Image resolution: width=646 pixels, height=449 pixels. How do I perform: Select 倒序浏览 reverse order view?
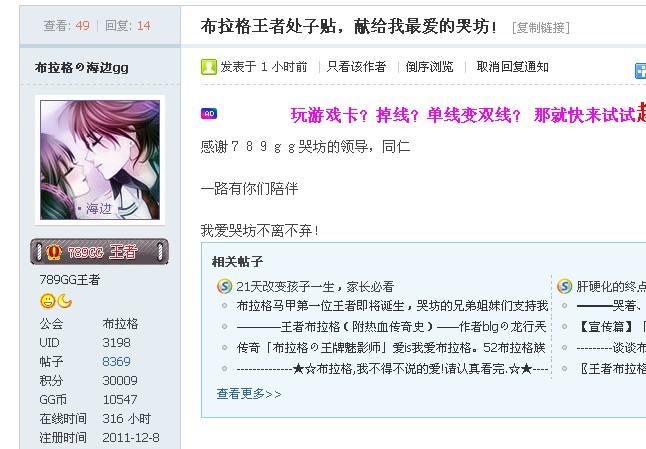tap(429, 67)
